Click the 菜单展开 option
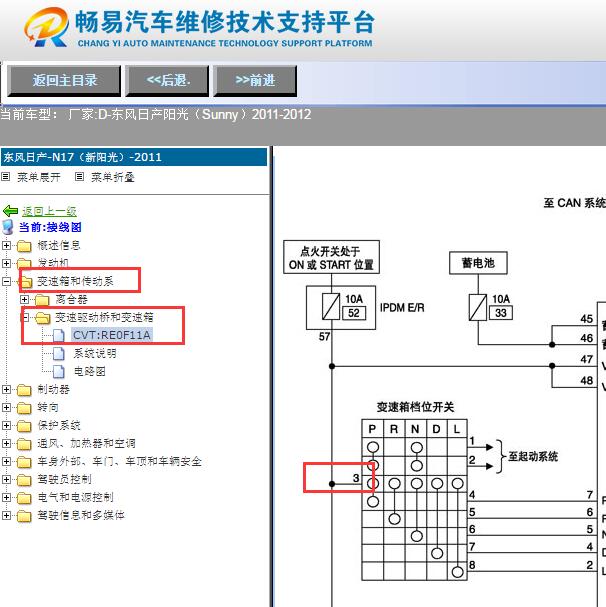The width and height of the screenshot is (606, 607). coord(39,177)
